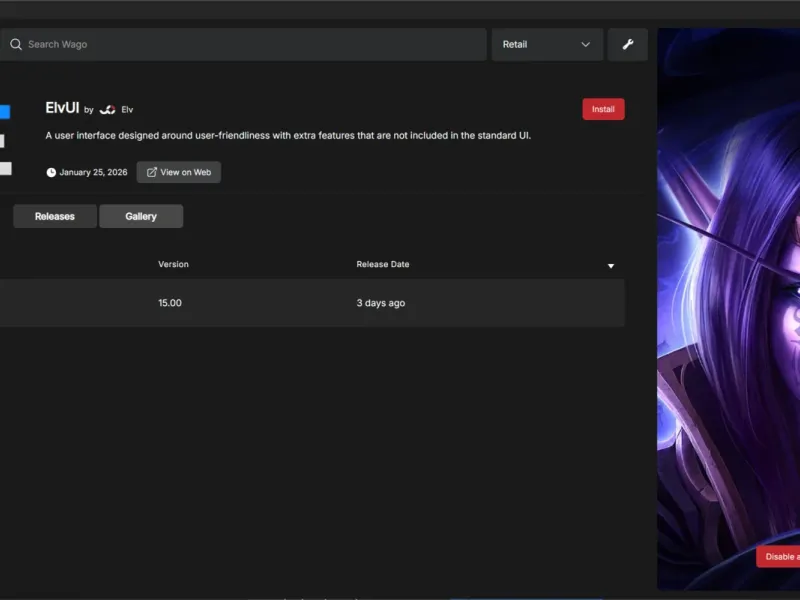Image resolution: width=800 pixels, height=600 pixels.
Task: Open the wrench settings button
Action: click(x=628, y=44)
